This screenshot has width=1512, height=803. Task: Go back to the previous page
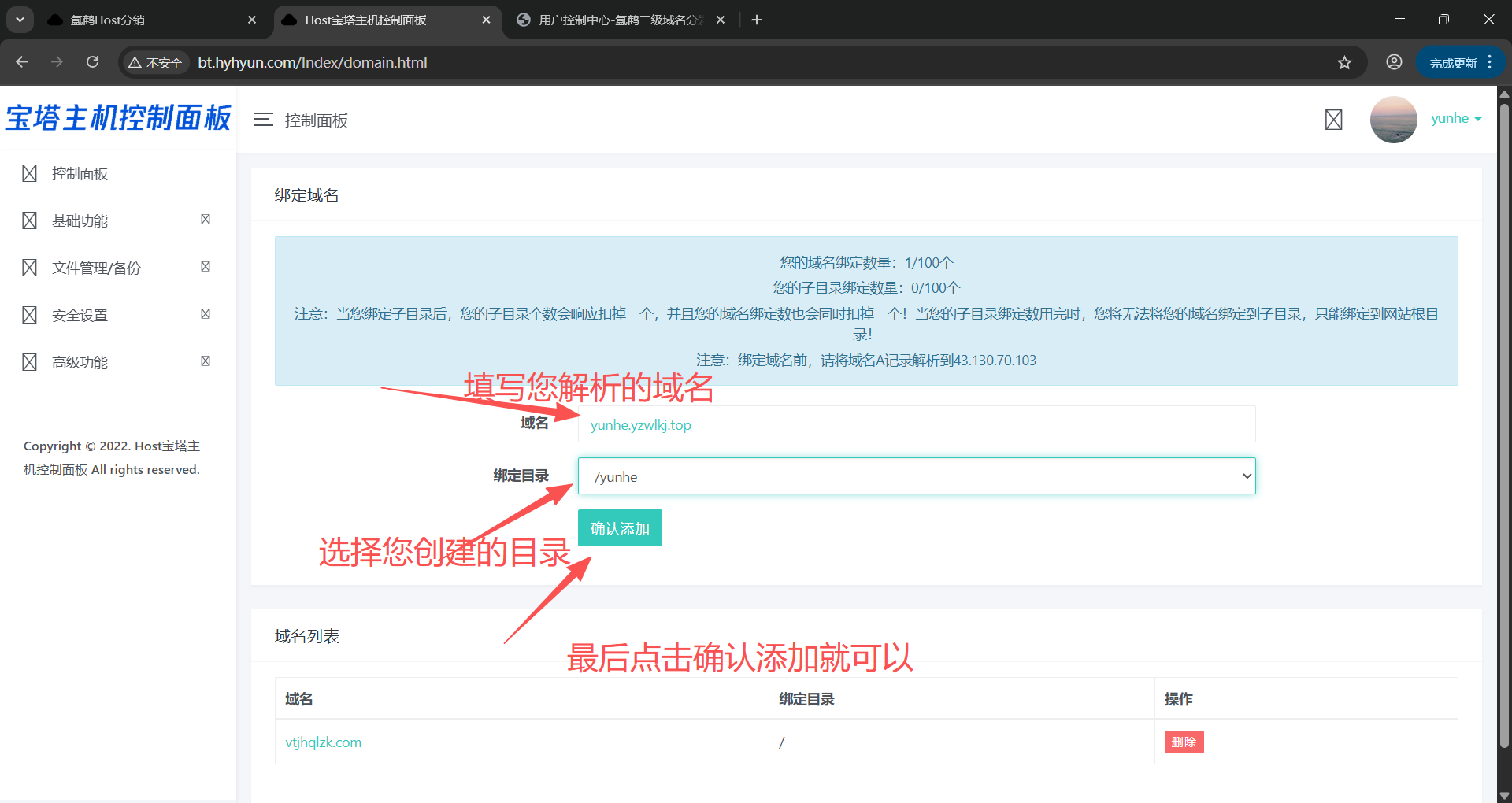tap(22, 62)
